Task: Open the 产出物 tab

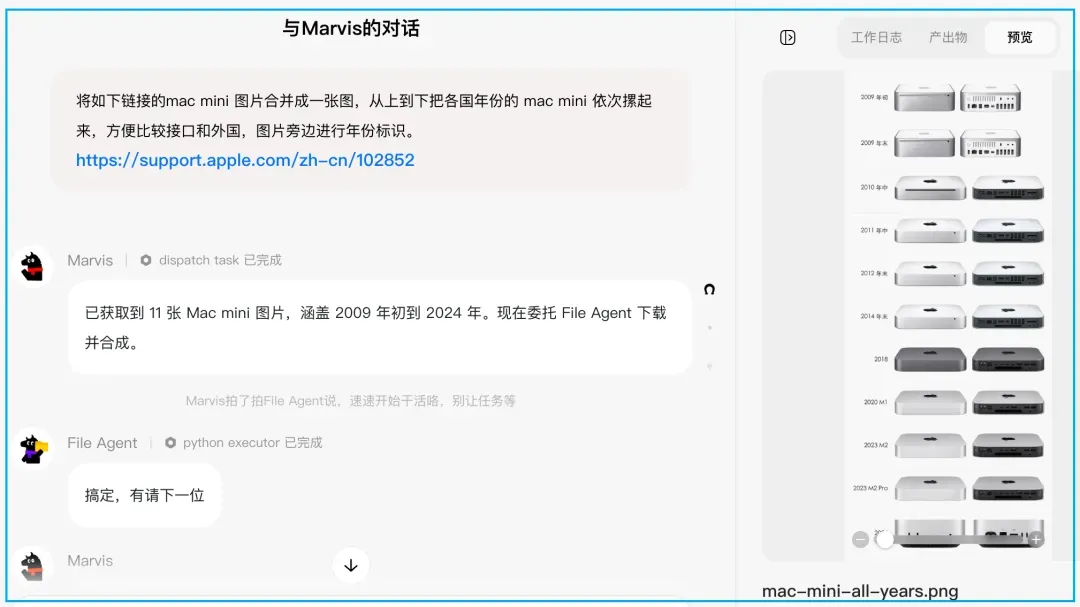Action: (x=948, y=37)
